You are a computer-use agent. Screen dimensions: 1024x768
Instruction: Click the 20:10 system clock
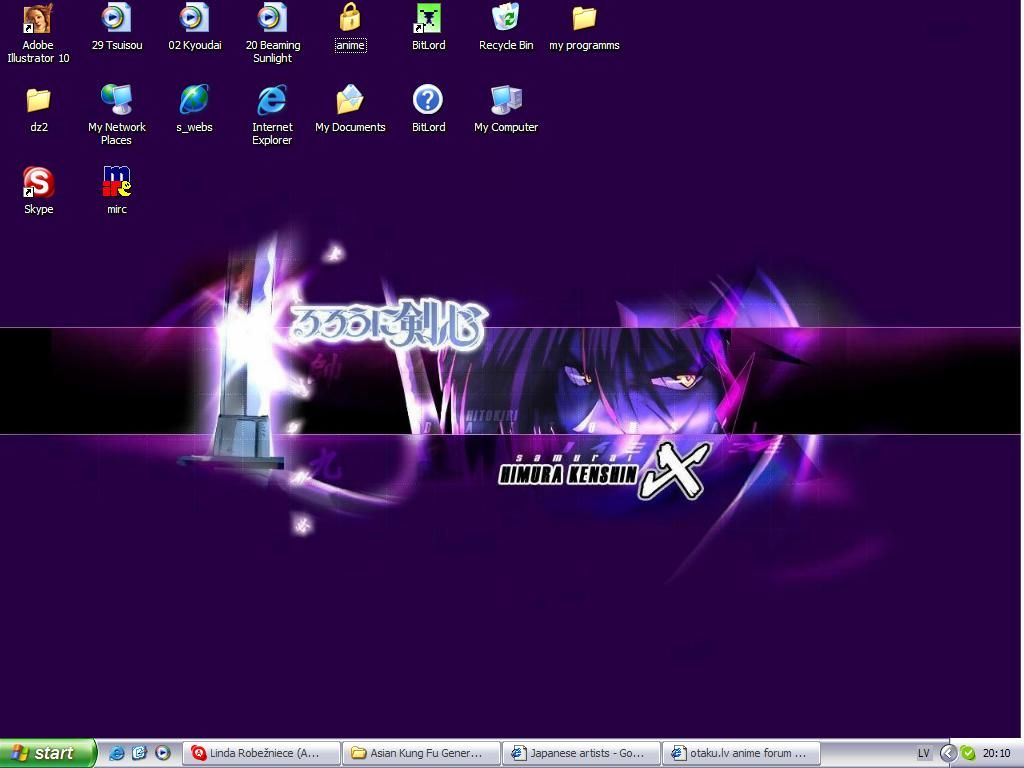(x=997, y=753)
